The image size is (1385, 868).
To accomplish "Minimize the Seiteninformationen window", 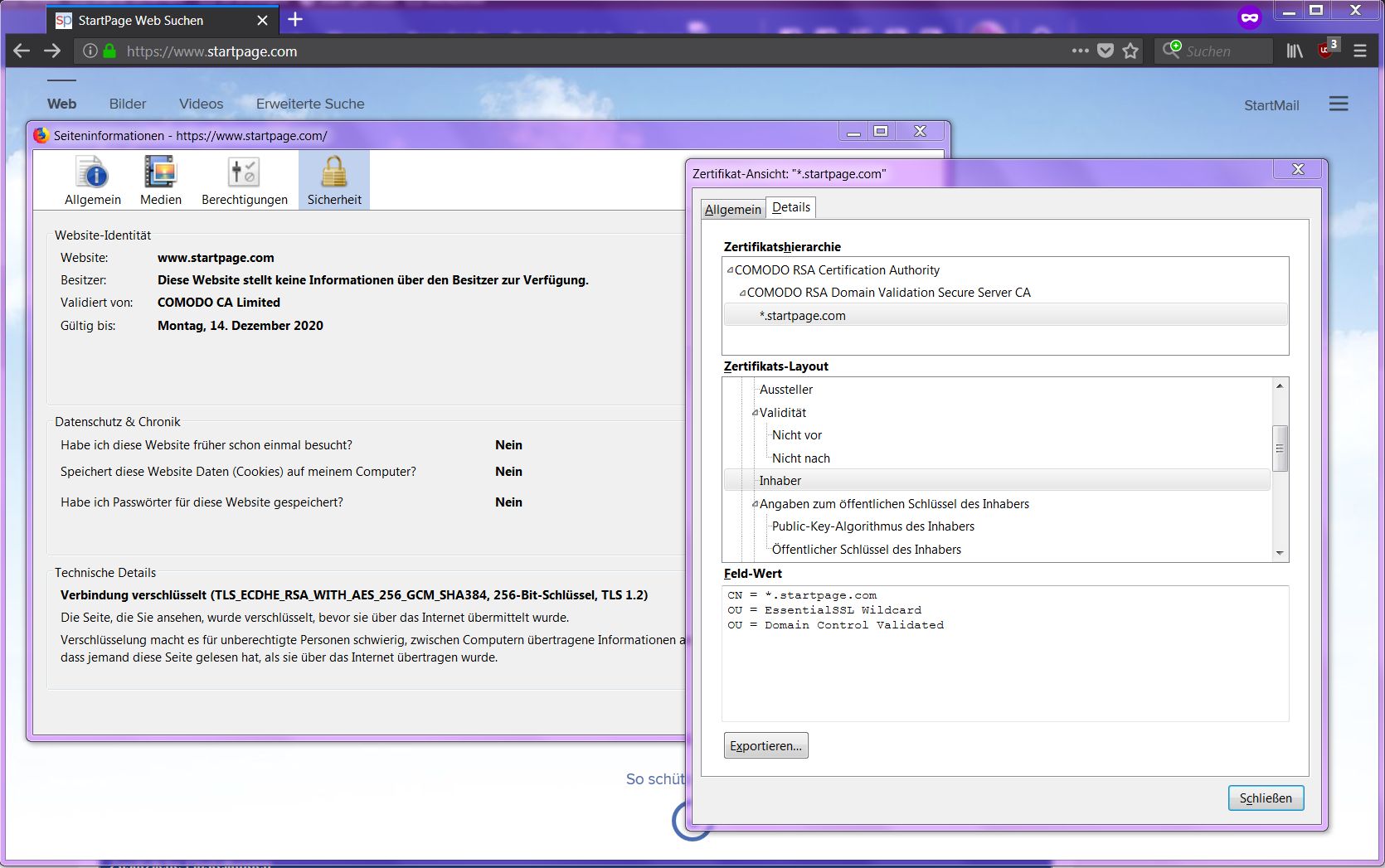I will click(853, 131).
